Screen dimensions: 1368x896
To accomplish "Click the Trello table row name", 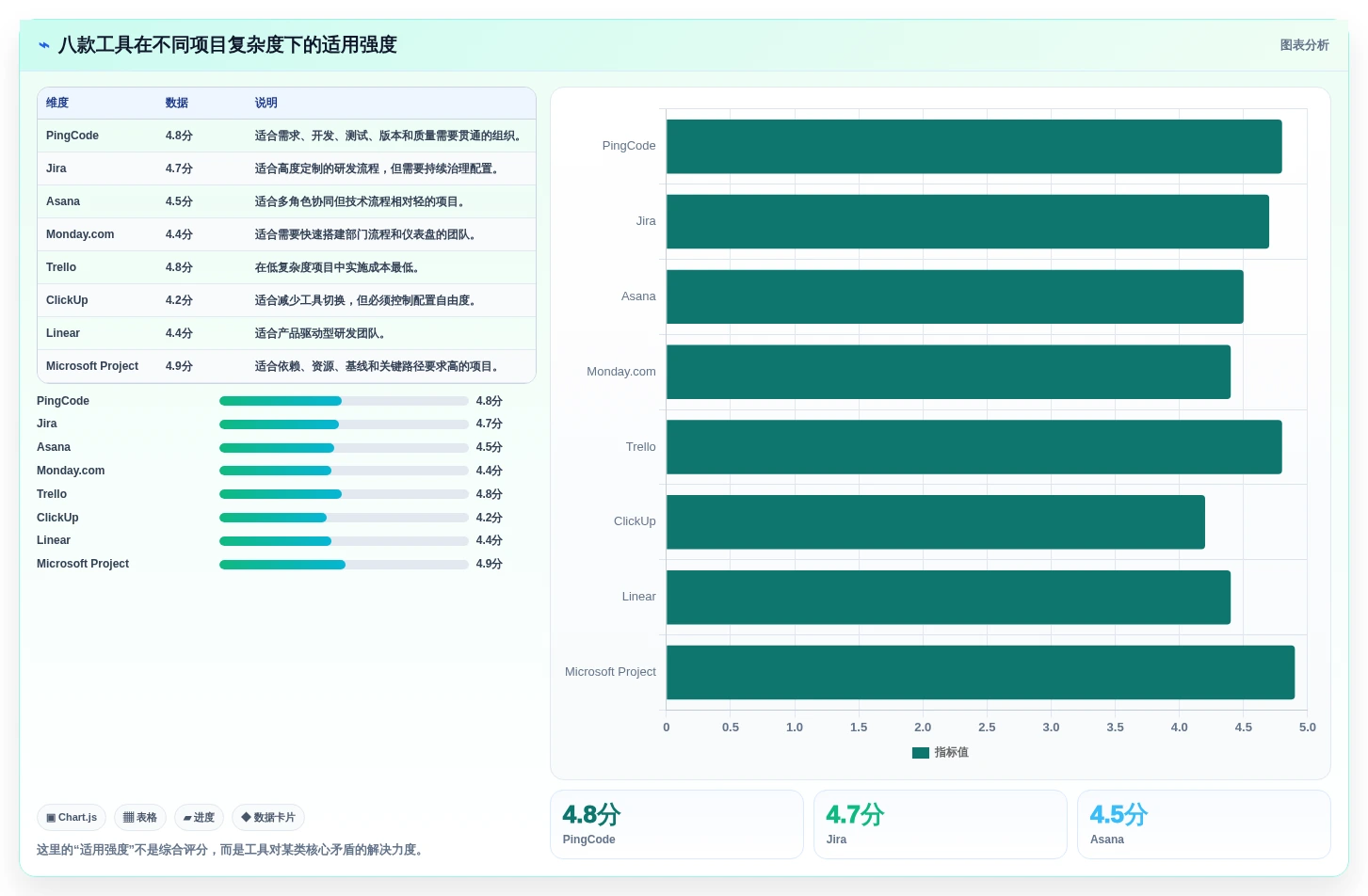I will click(61, 267).
